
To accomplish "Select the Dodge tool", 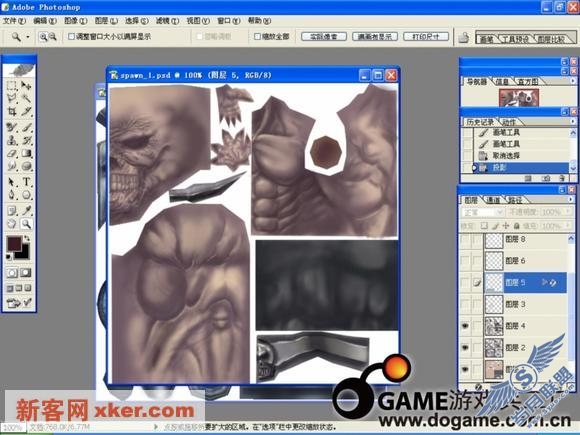I will point(26,166).
